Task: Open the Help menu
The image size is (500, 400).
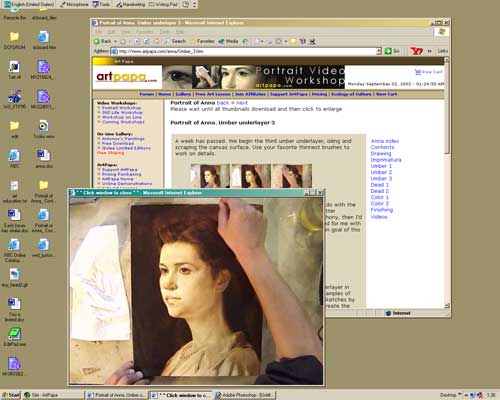Action: click(x=180, y=32)
